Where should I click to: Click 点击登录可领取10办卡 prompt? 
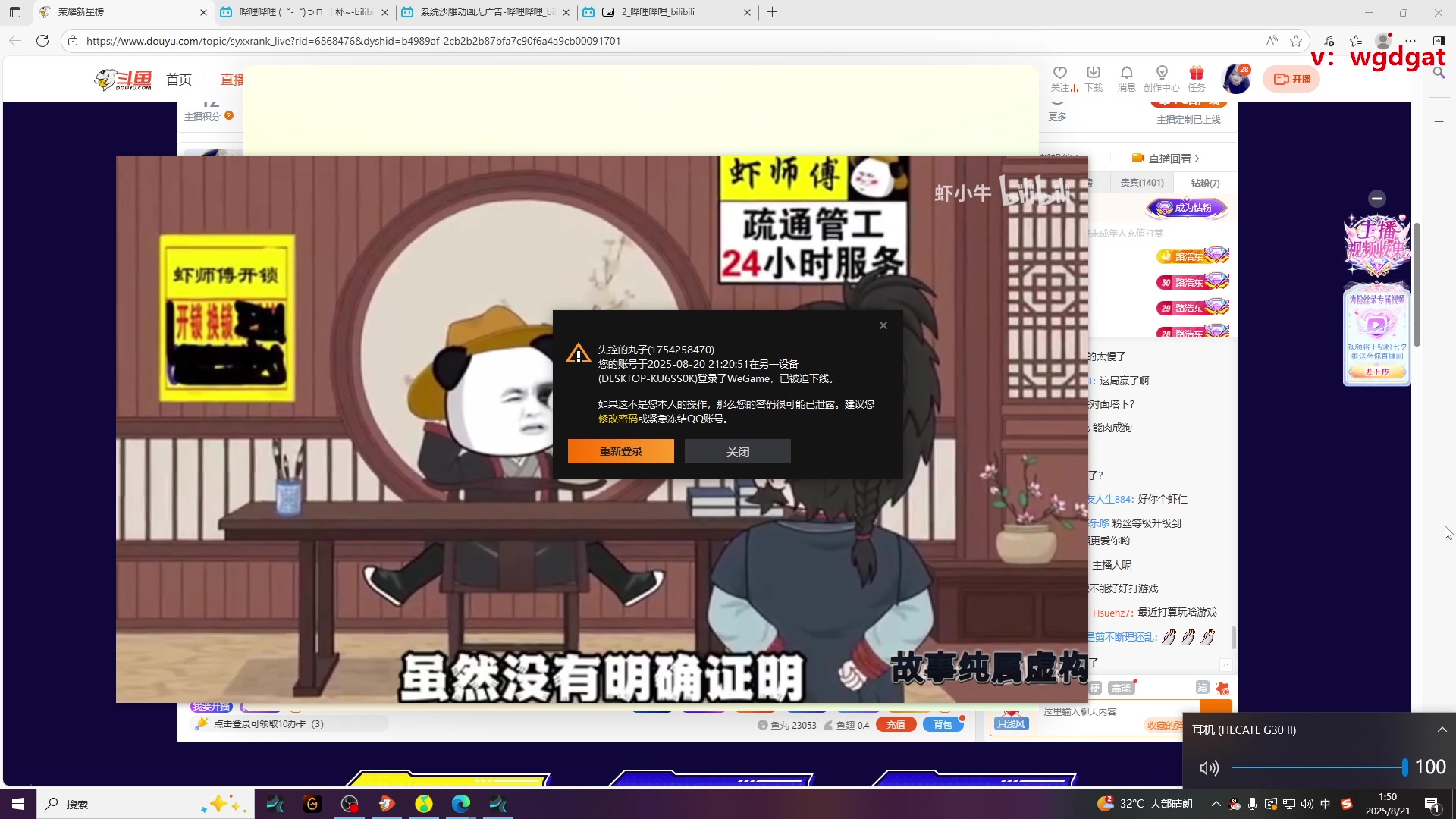pos(268,724)
